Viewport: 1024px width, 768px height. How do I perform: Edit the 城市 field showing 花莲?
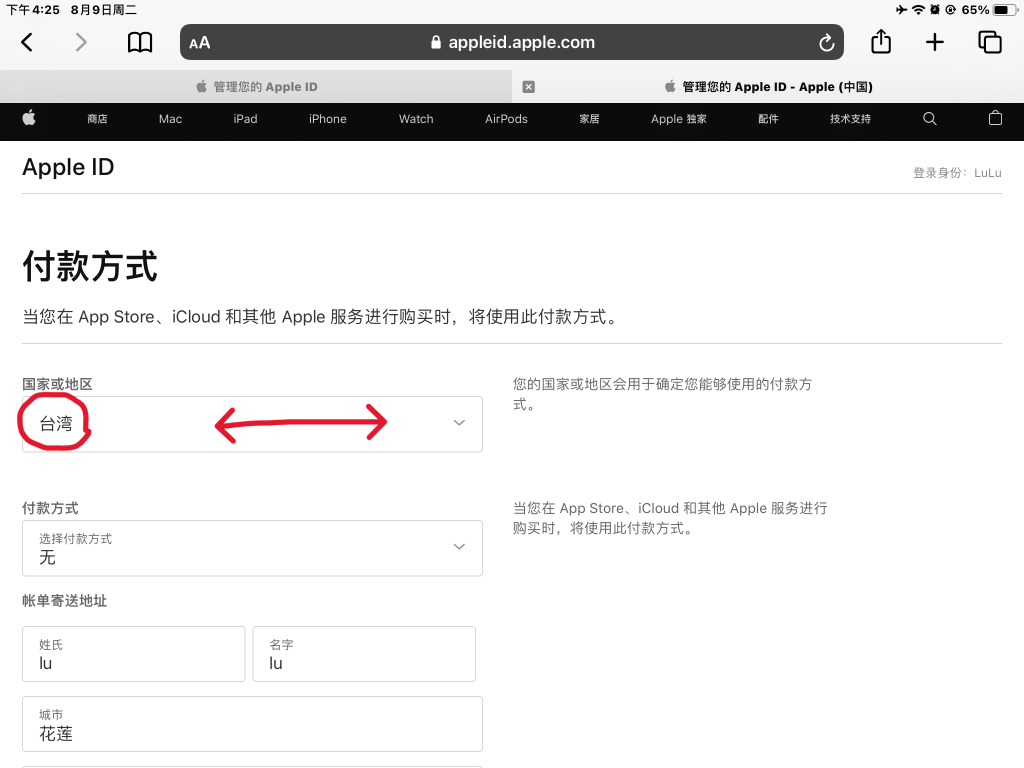tap(252, 724)
